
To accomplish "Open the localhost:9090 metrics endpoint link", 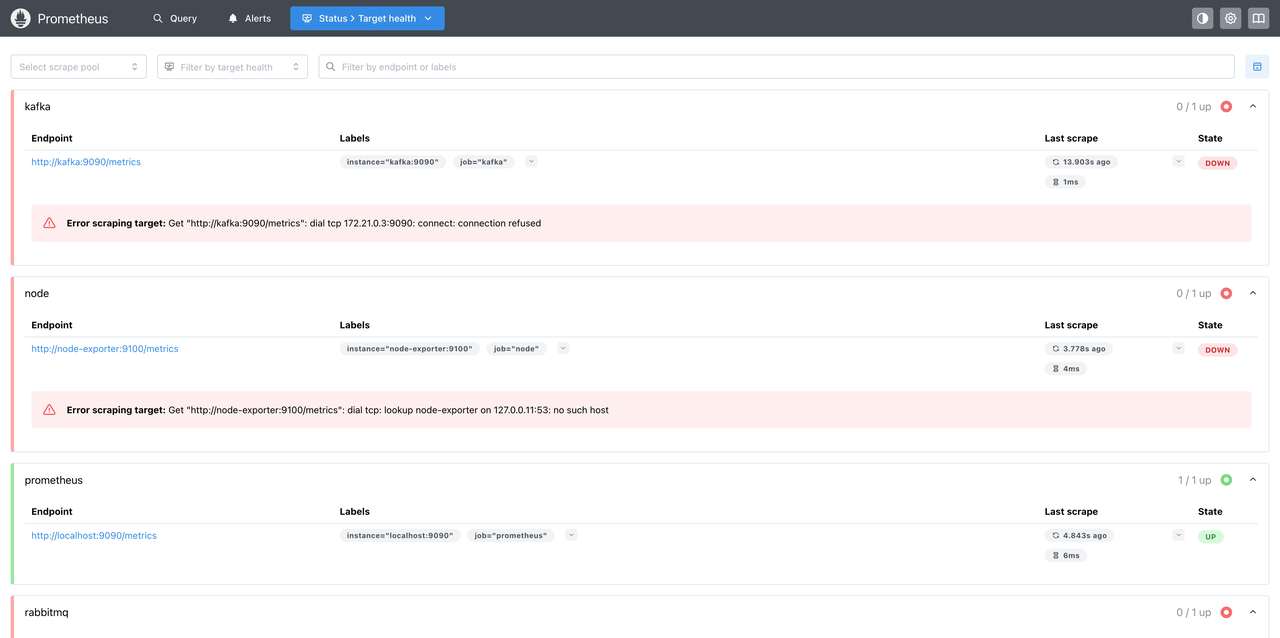I will coord(94,536).
